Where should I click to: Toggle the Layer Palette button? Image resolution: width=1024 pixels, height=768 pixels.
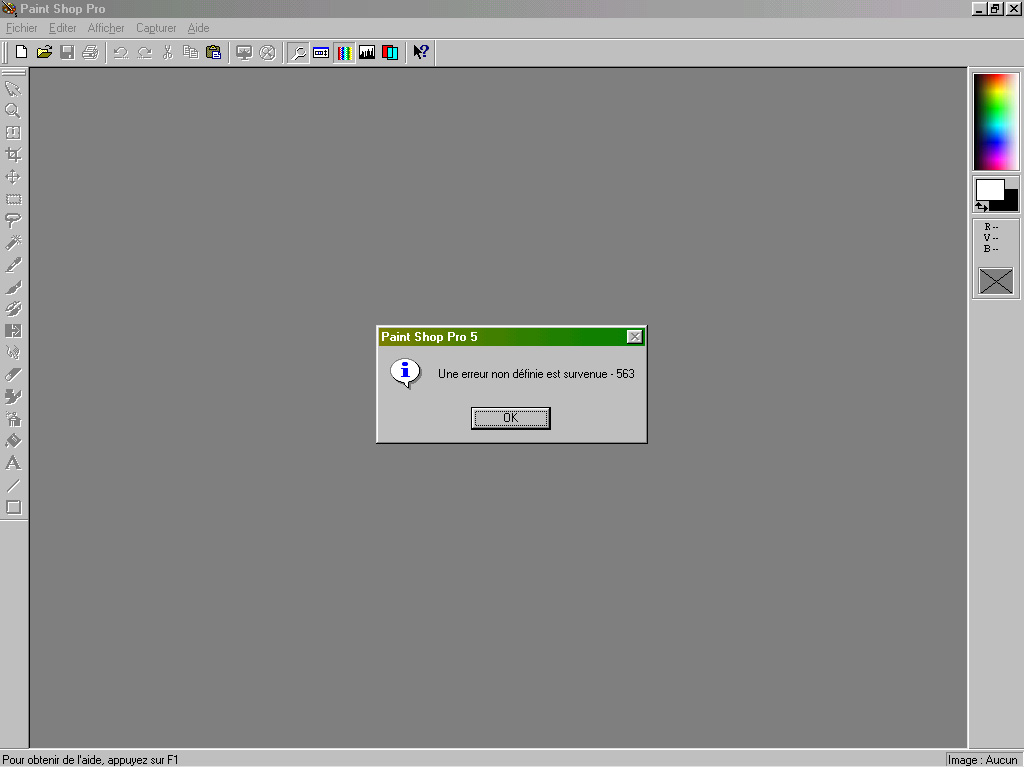click(390, 52)
